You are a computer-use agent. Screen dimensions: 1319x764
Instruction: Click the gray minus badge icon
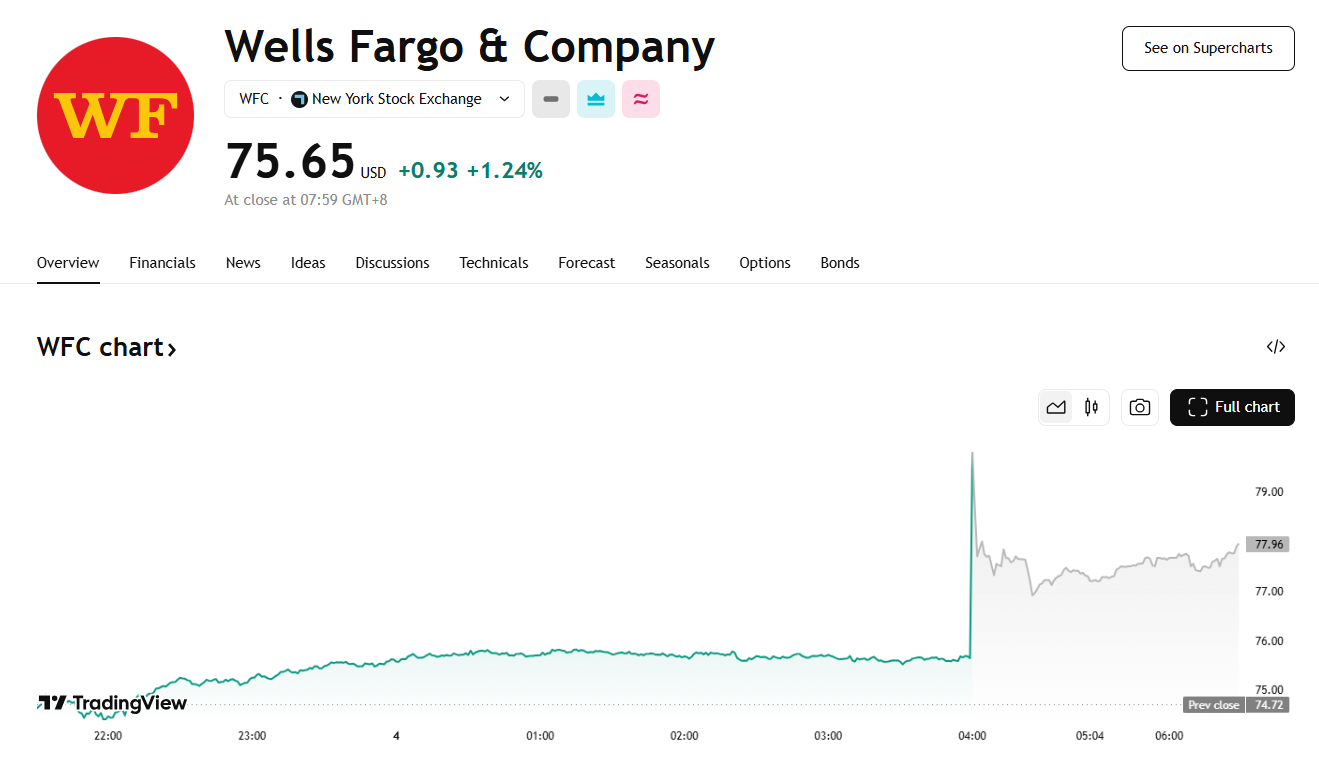tap(550, 99)
